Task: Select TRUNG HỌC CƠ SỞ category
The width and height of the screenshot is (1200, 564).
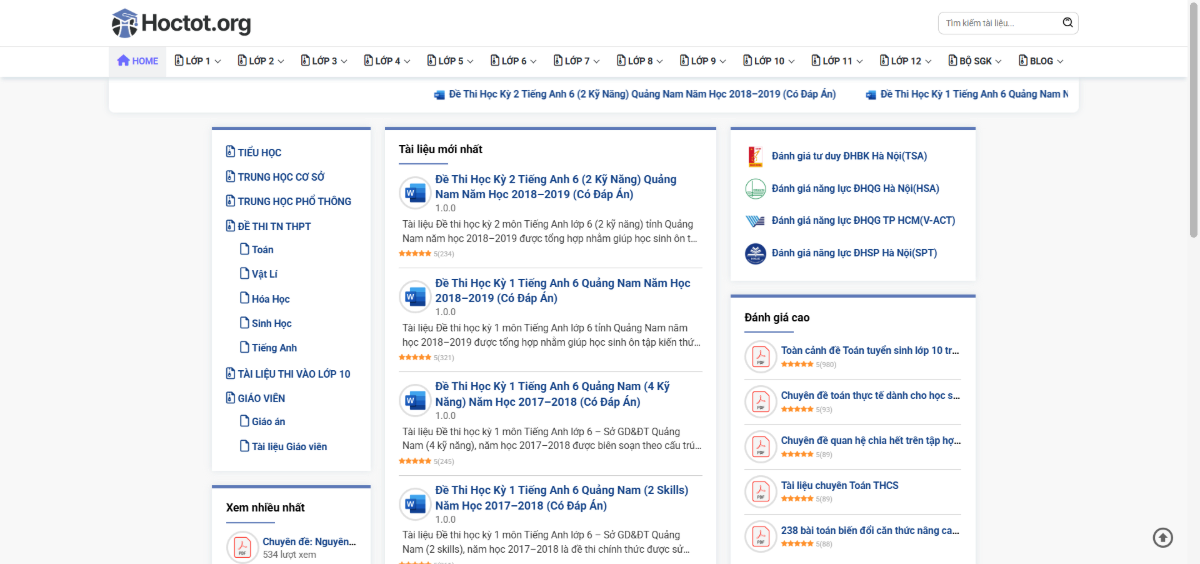Action: coord(280,177)
